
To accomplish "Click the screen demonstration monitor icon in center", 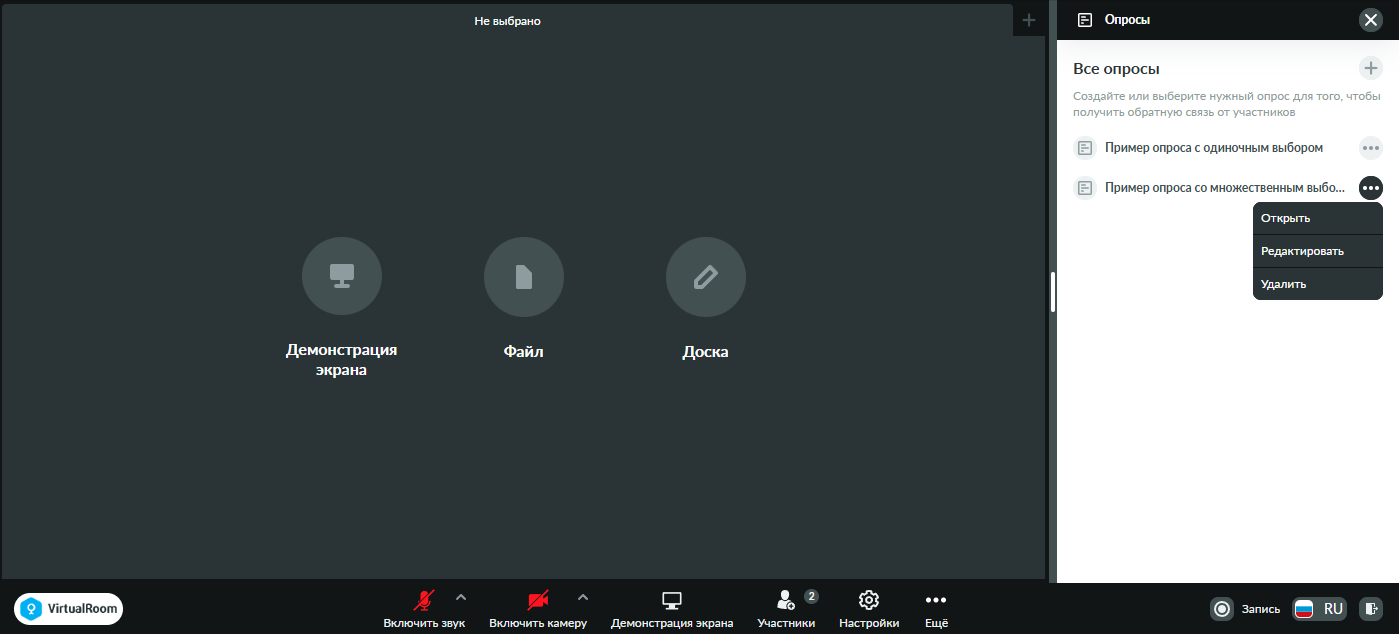I will (x=342, y=277).
